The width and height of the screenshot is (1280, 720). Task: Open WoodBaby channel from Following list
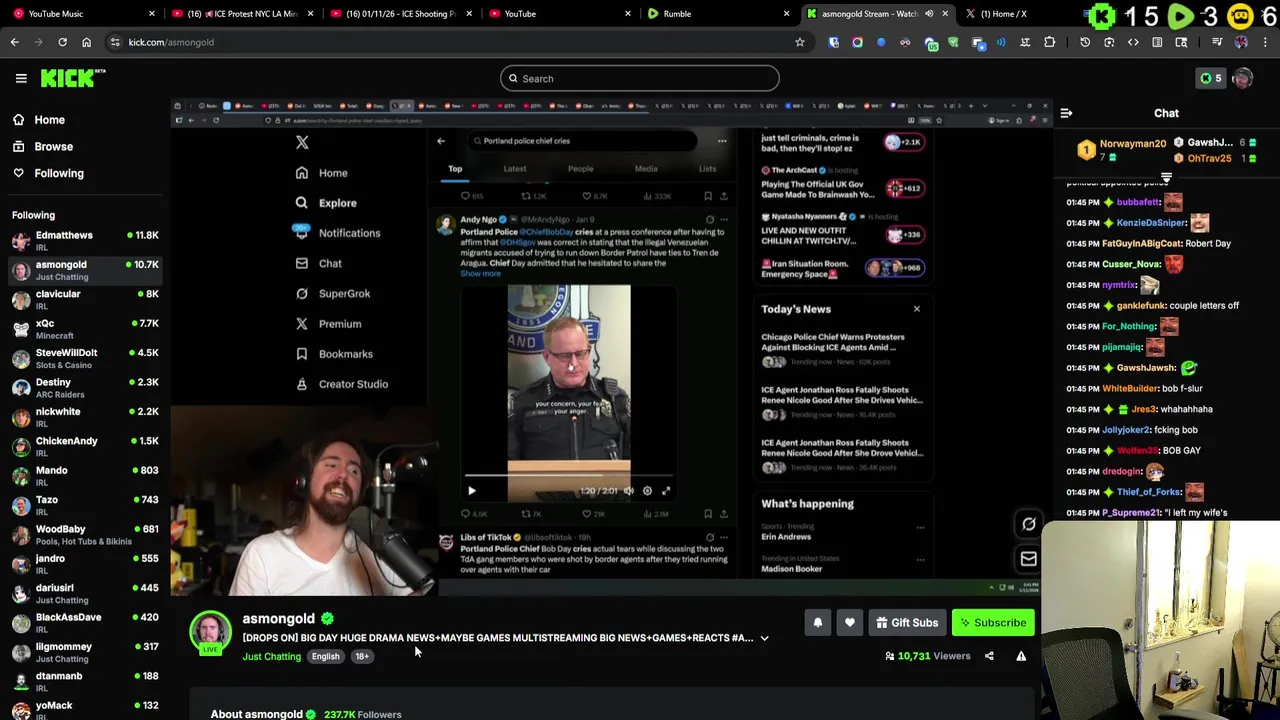84,535
